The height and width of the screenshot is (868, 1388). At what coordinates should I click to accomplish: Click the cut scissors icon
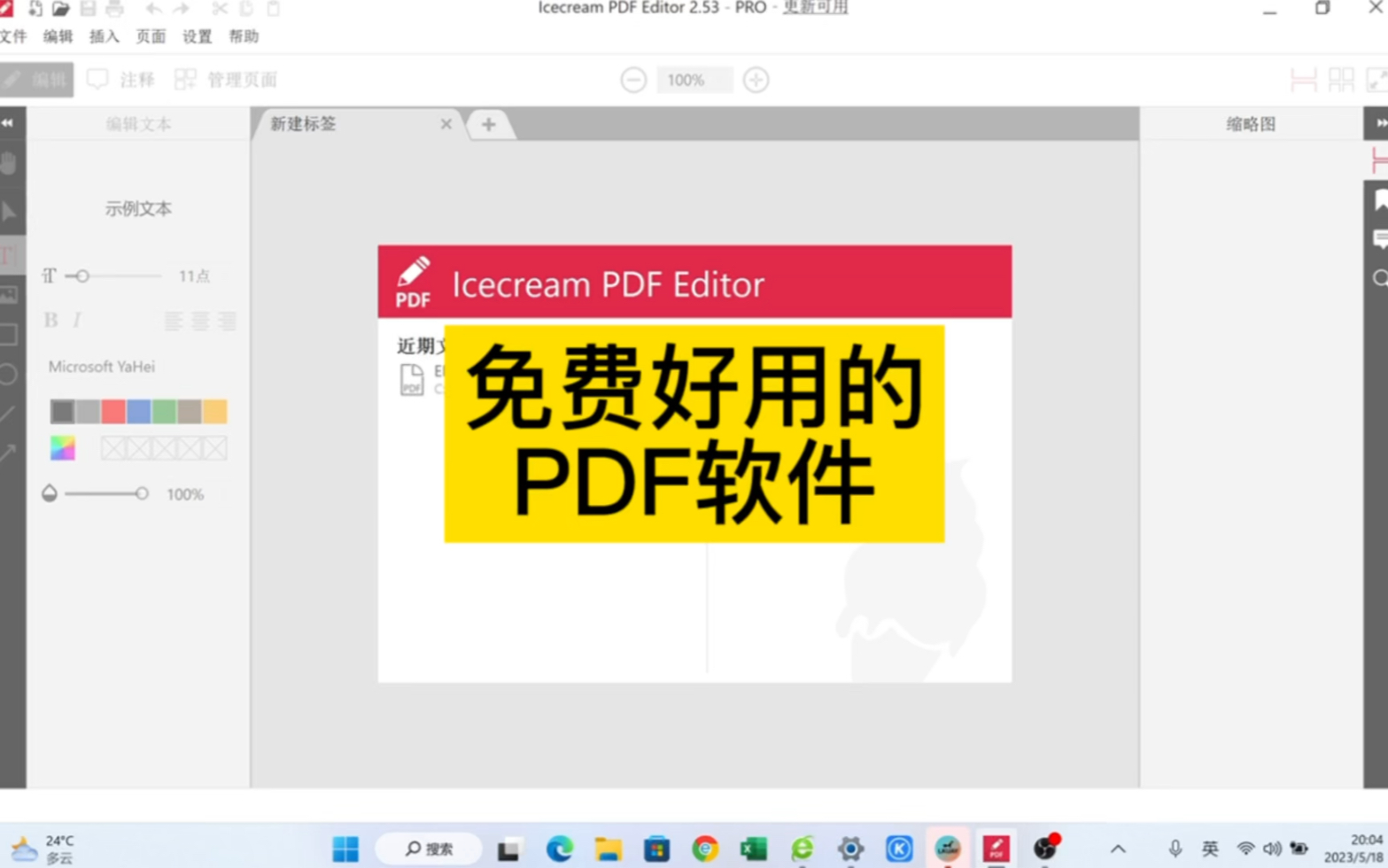220,9
